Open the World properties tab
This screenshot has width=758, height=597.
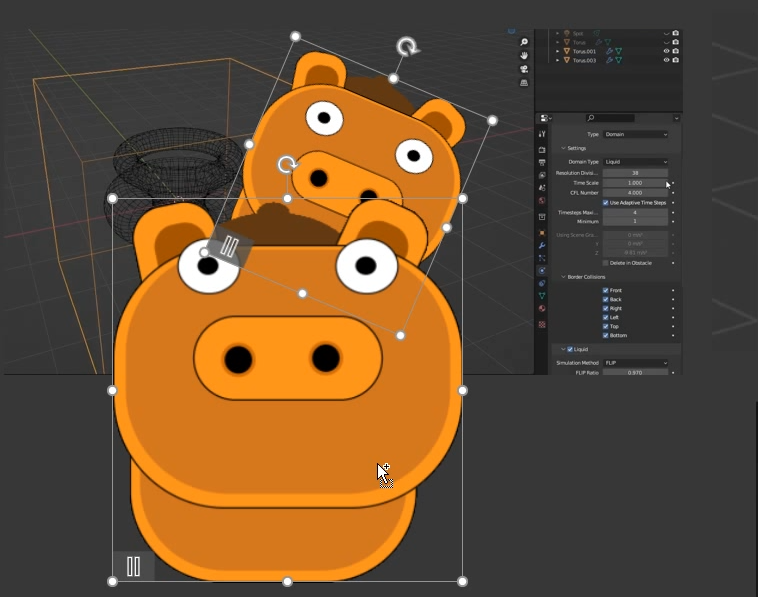pos(542,200)
